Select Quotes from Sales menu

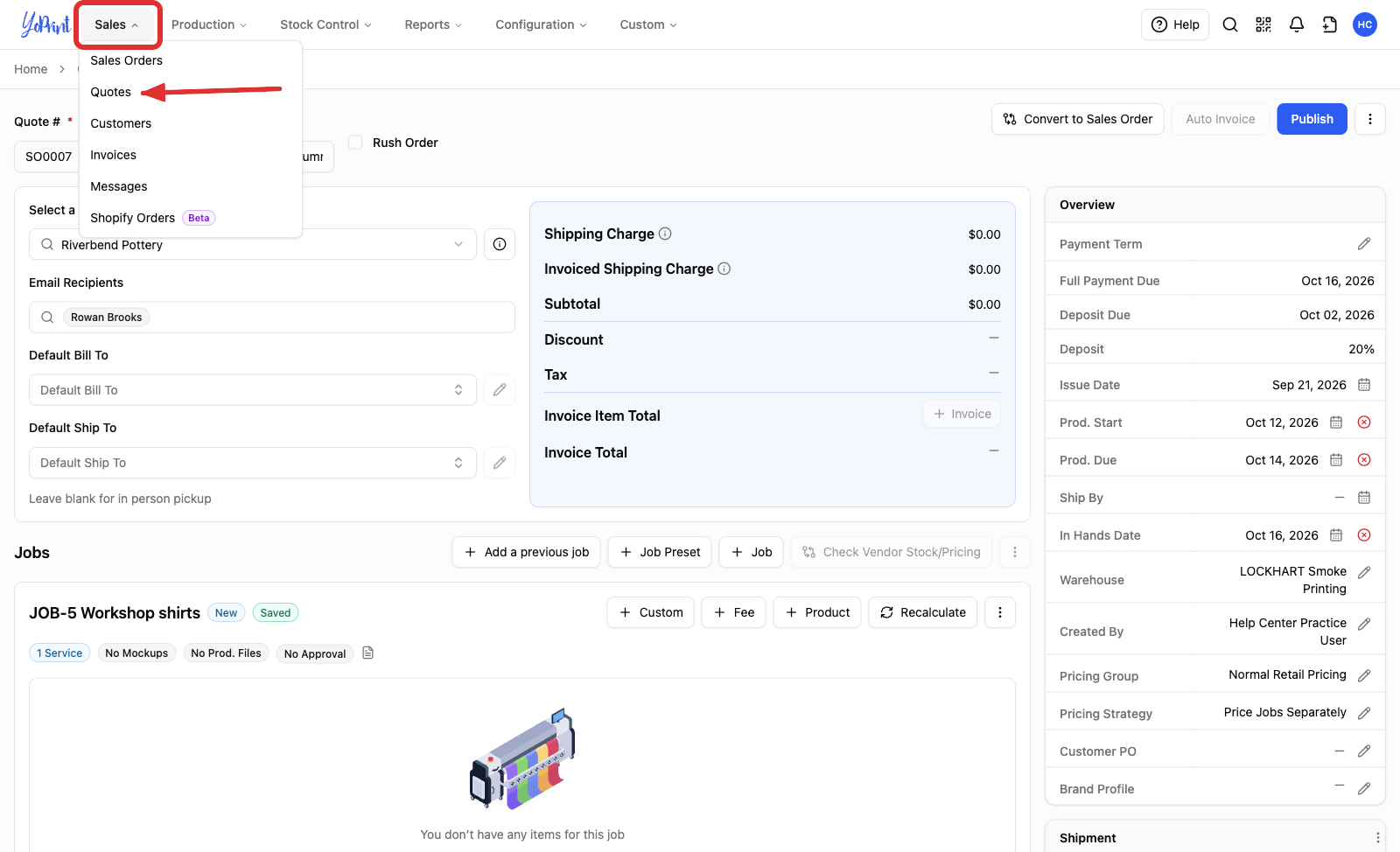(111, 92)
